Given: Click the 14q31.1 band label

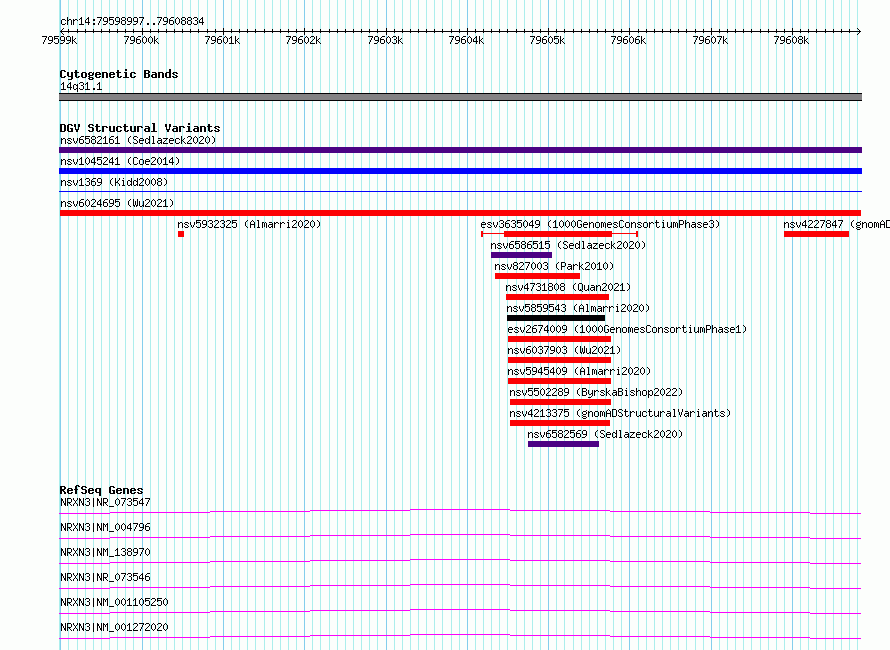Looking at the screenshot, I should click(81, 86).
